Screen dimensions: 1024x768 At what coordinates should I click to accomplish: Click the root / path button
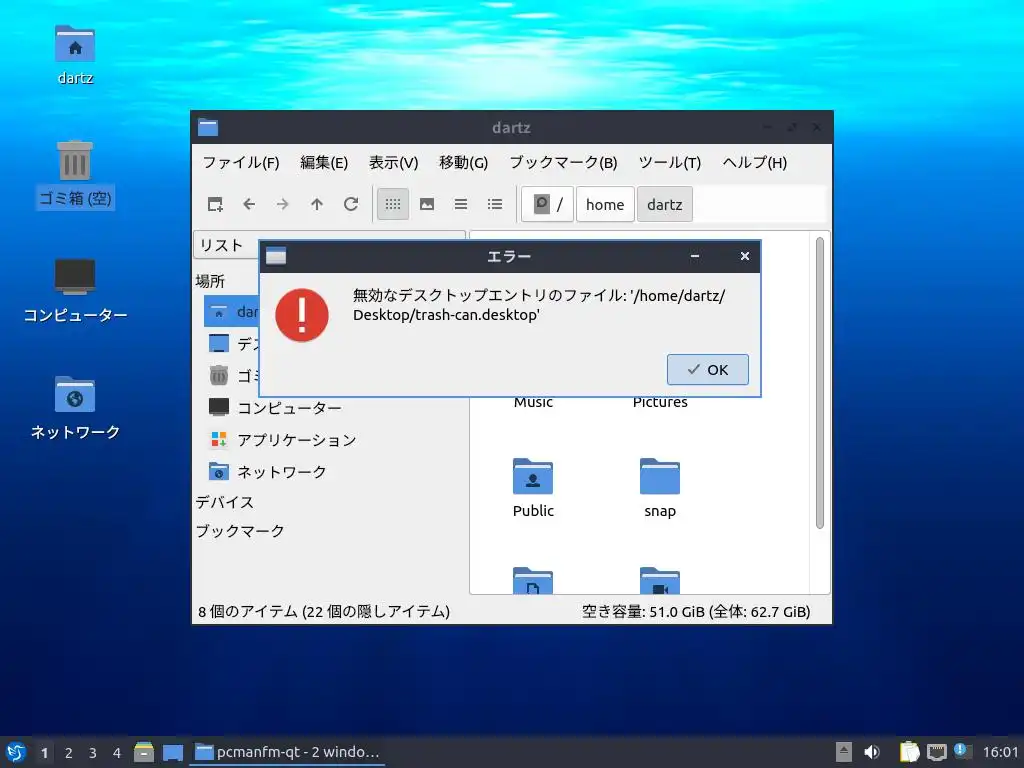point(547,204)
